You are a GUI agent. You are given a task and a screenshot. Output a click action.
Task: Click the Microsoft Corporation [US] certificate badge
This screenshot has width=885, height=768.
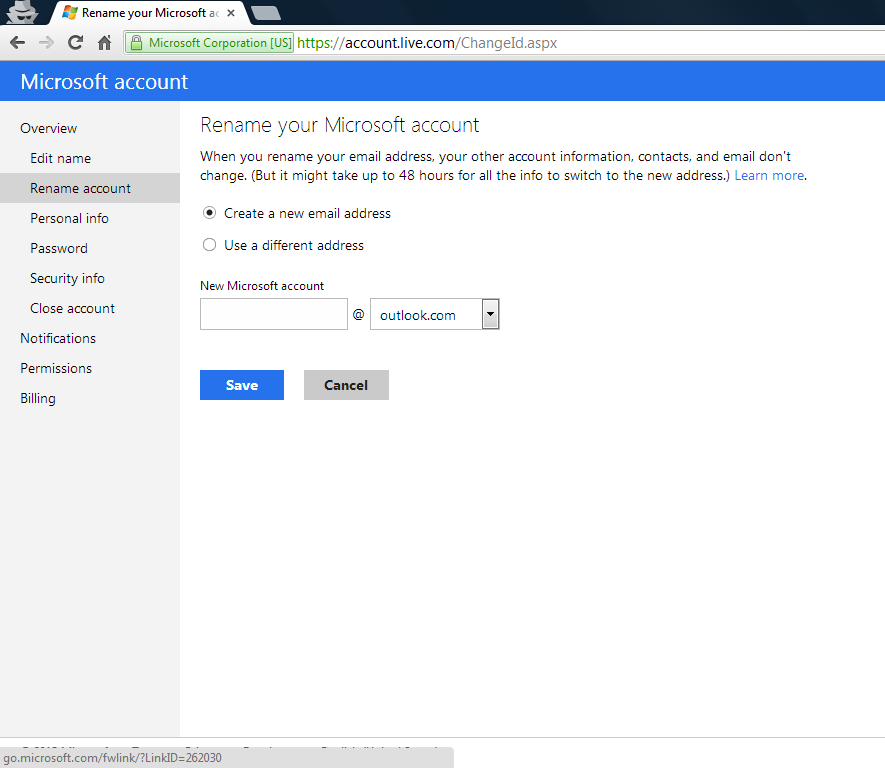209,43
